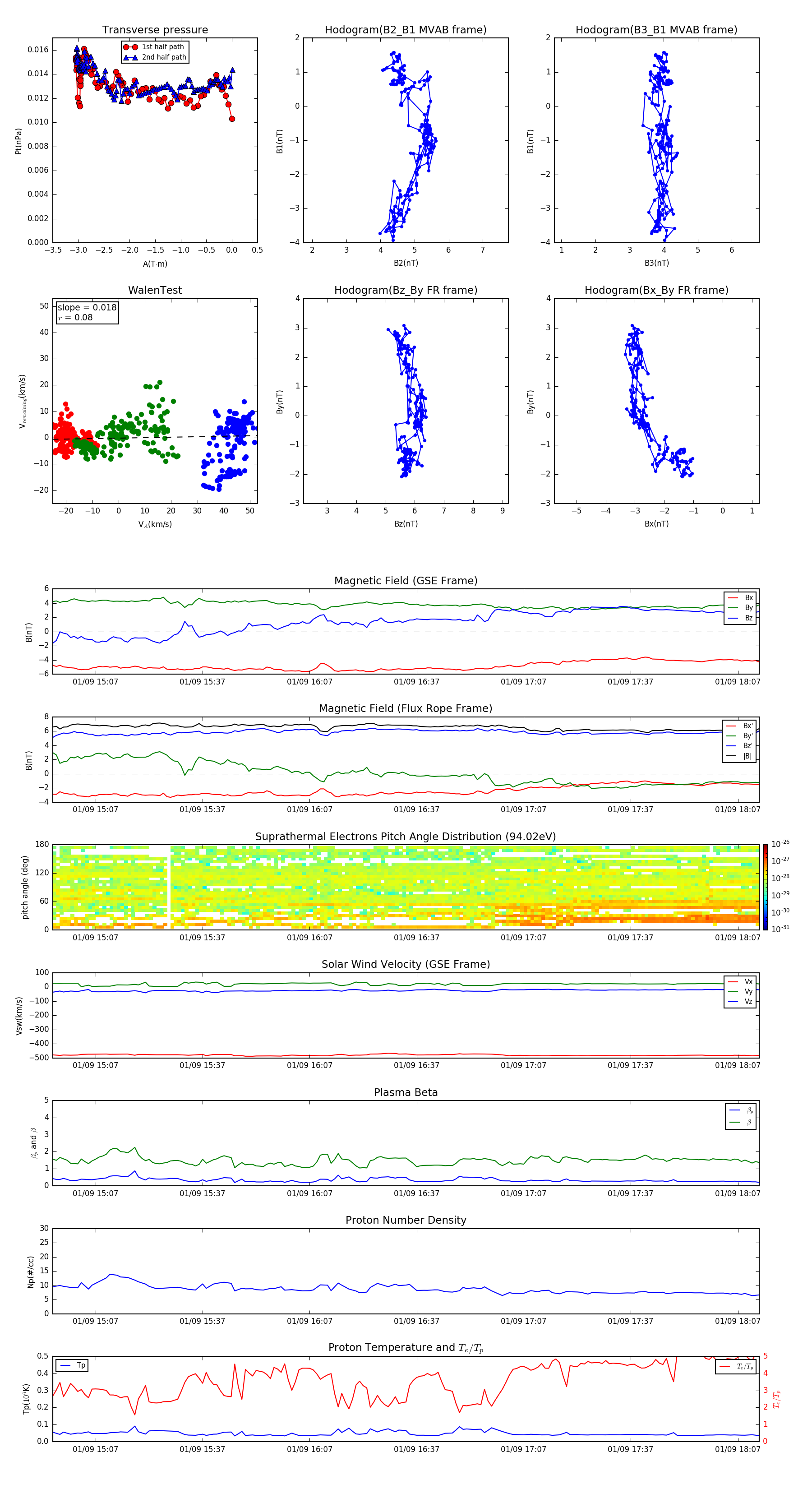Select the β legend entry in Plasma Beta
The image size is (812, 1489).
point(741,1122)
